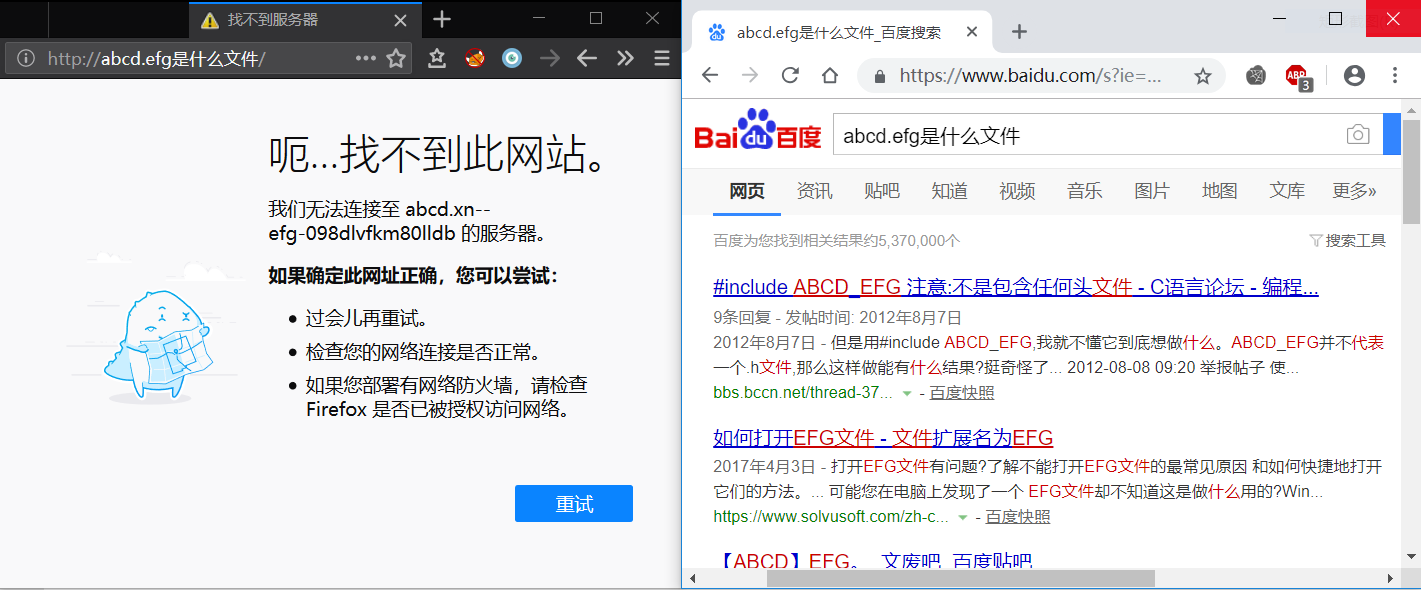Click the blue Baidu search button edge
This screenshot has height=590, width=1421.
tap(1392, 135)
